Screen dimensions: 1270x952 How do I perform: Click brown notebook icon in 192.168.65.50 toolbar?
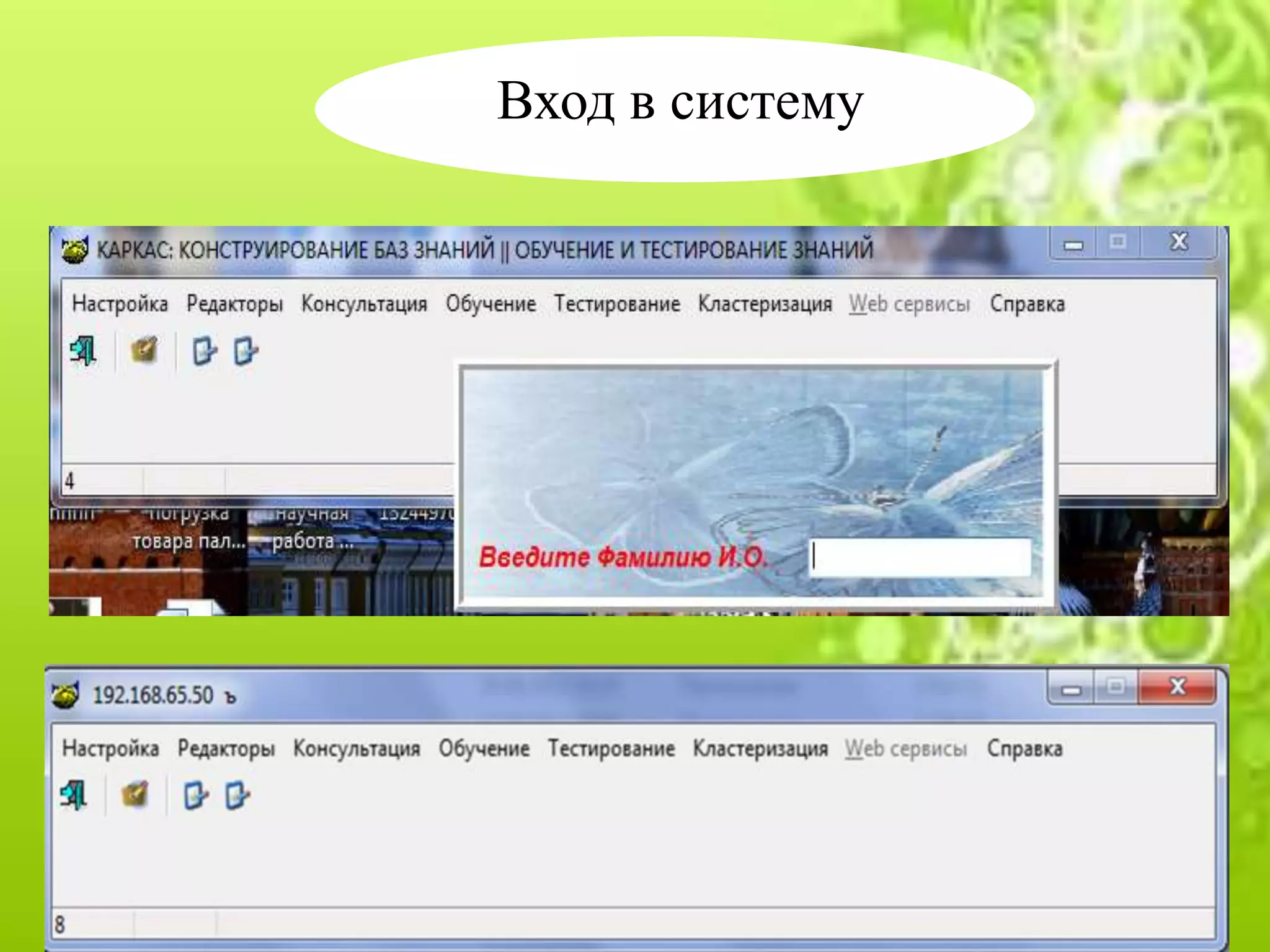[x=135, y=795]
